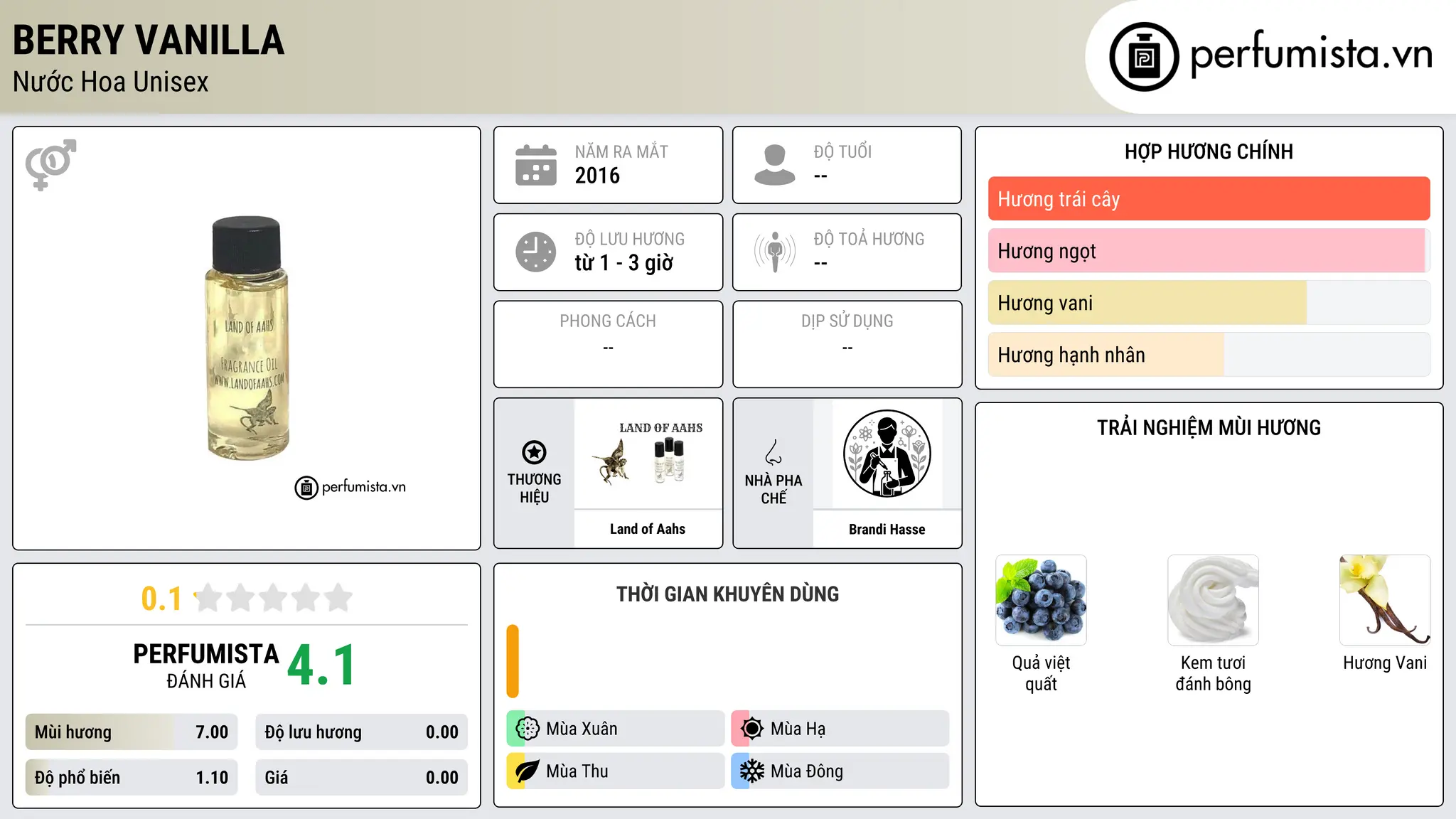Image resolution: width=1456 pixels, height=819 pixels.
Task: Click the Mùa Hạ sun icon
Action: [x=752, y=729]
